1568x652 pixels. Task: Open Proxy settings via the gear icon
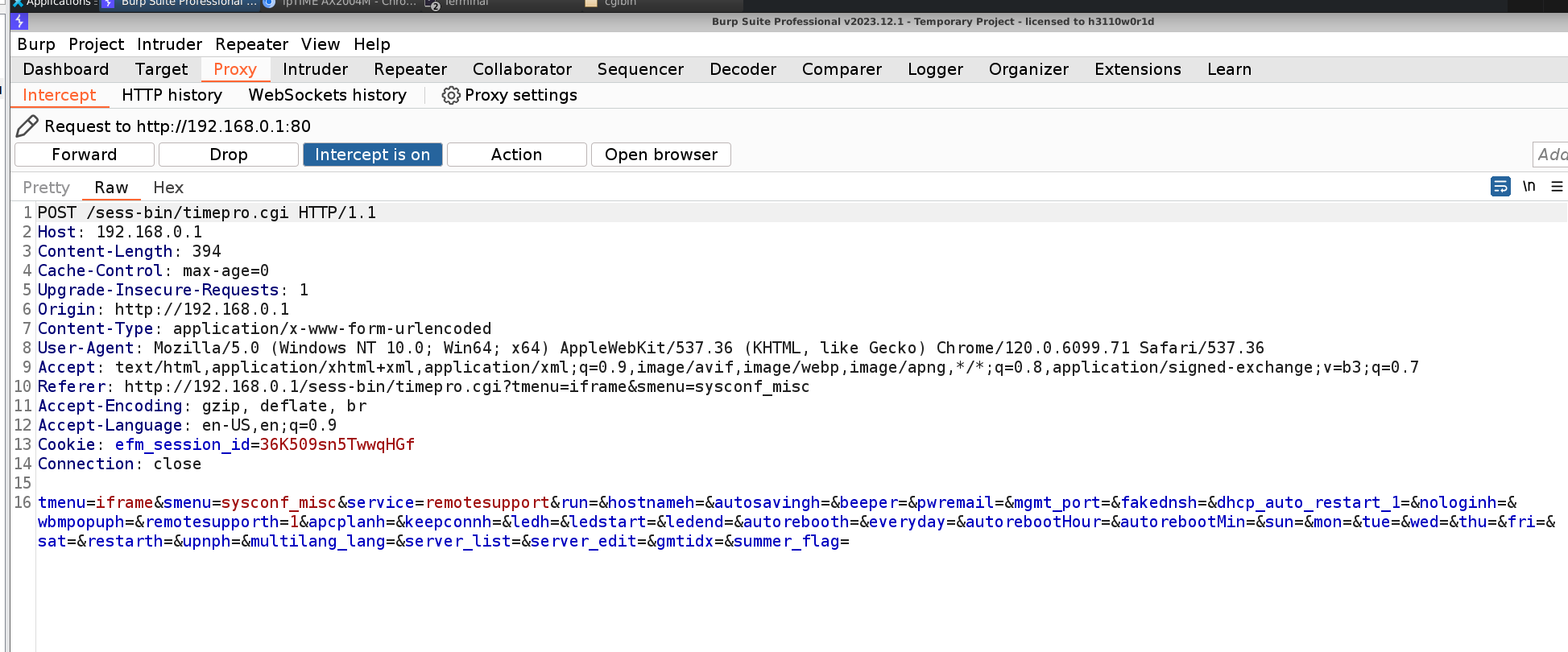pos(451,96)
